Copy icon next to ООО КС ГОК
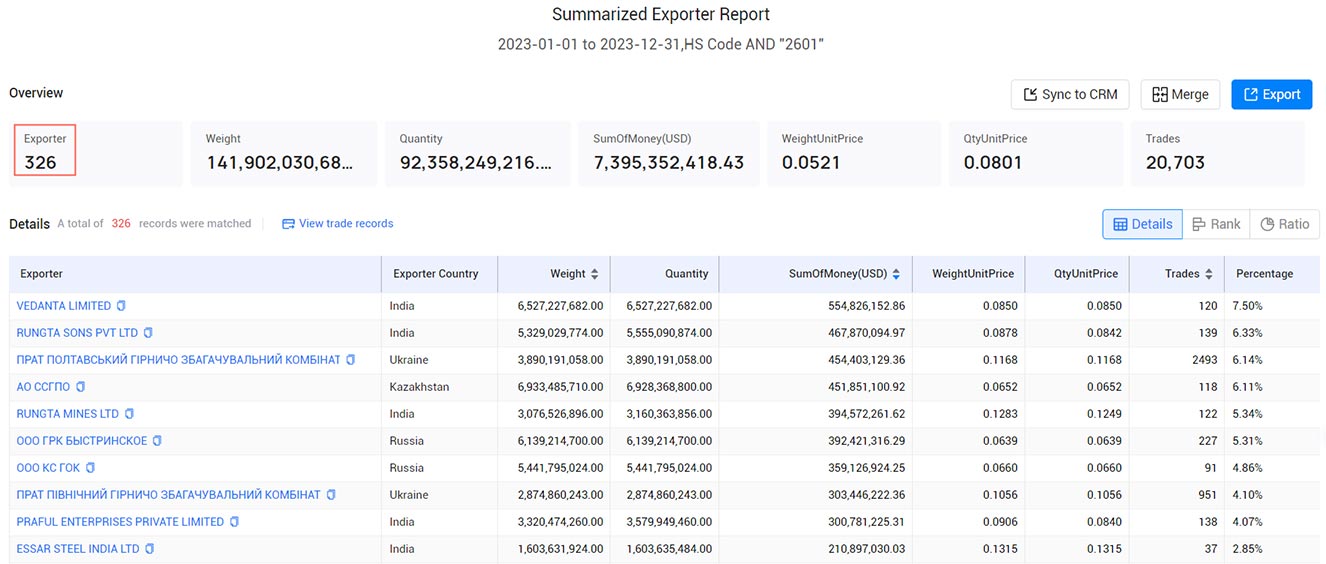The height and width of the screenshot is (564, 1326). coord(90,468)
